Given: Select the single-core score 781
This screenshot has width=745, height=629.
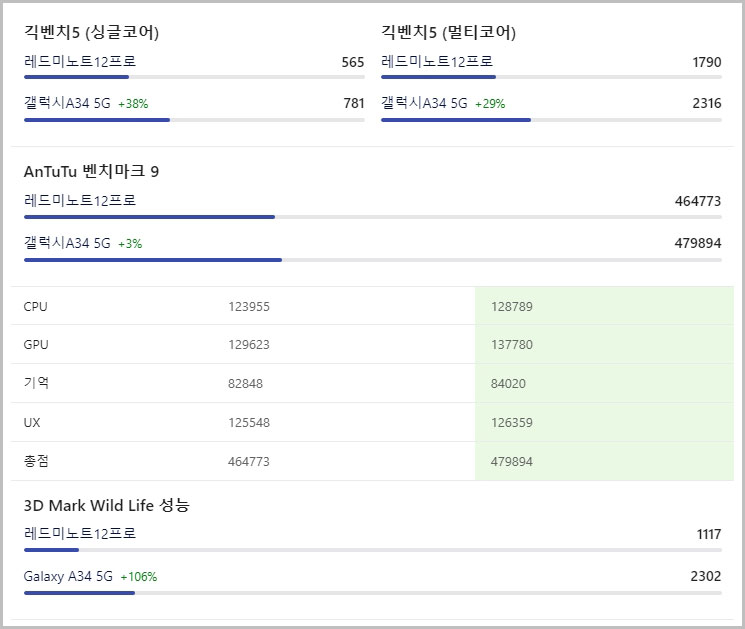Looking at the screenshot, I should 354,103.
